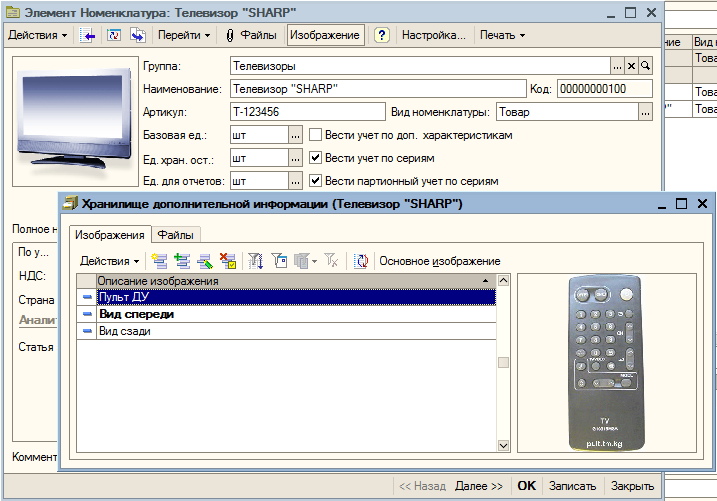This screenshot has width=717, height=501.
Task: Open the selection ellipsis for the Группа field
Action: (617, 66)
